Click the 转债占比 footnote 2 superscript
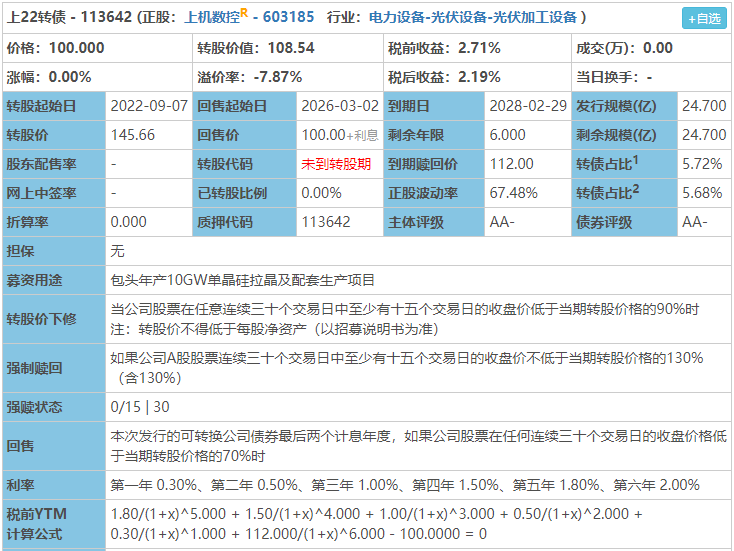The height and width of the screenshot is (551, 734). [x=636, y=189]
